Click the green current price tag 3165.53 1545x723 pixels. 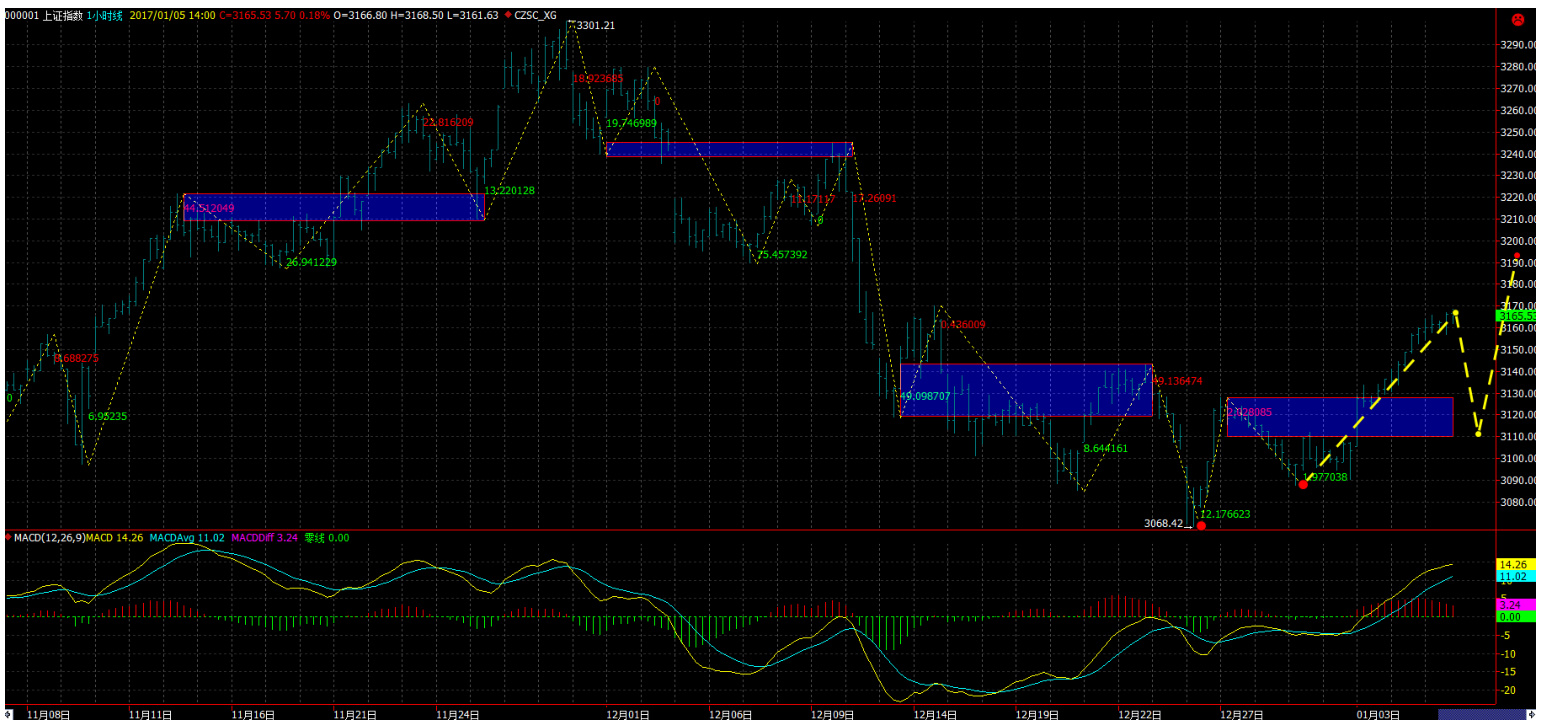click(x=1516, y=316)
